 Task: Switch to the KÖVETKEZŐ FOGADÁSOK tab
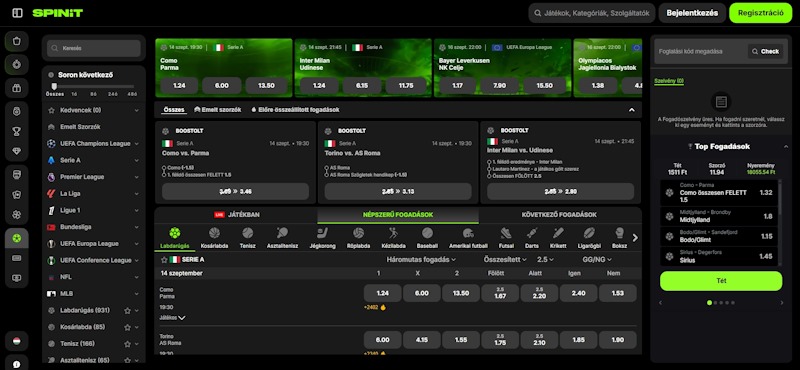coord(559,215)
